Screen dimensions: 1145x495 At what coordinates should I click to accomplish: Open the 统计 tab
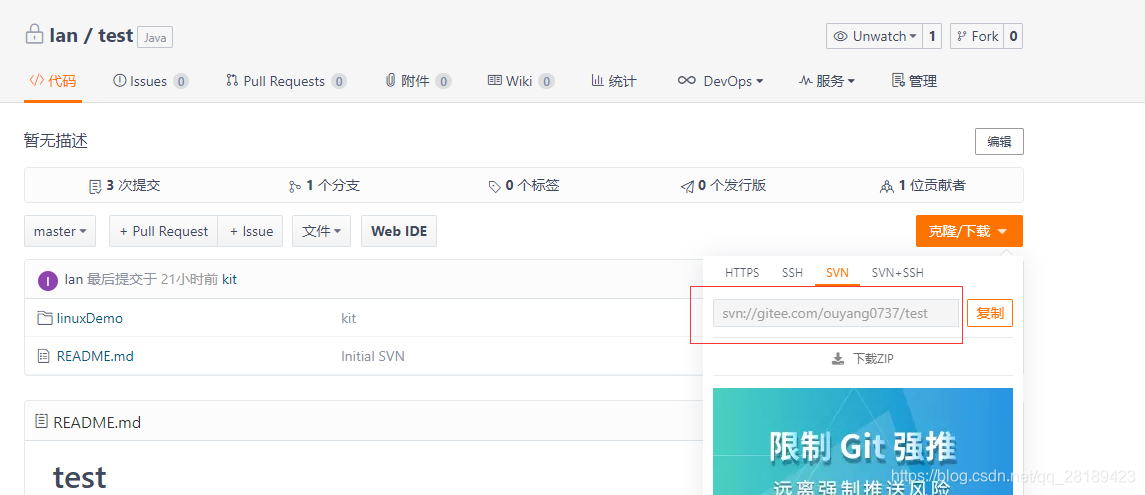coord(614,80)
